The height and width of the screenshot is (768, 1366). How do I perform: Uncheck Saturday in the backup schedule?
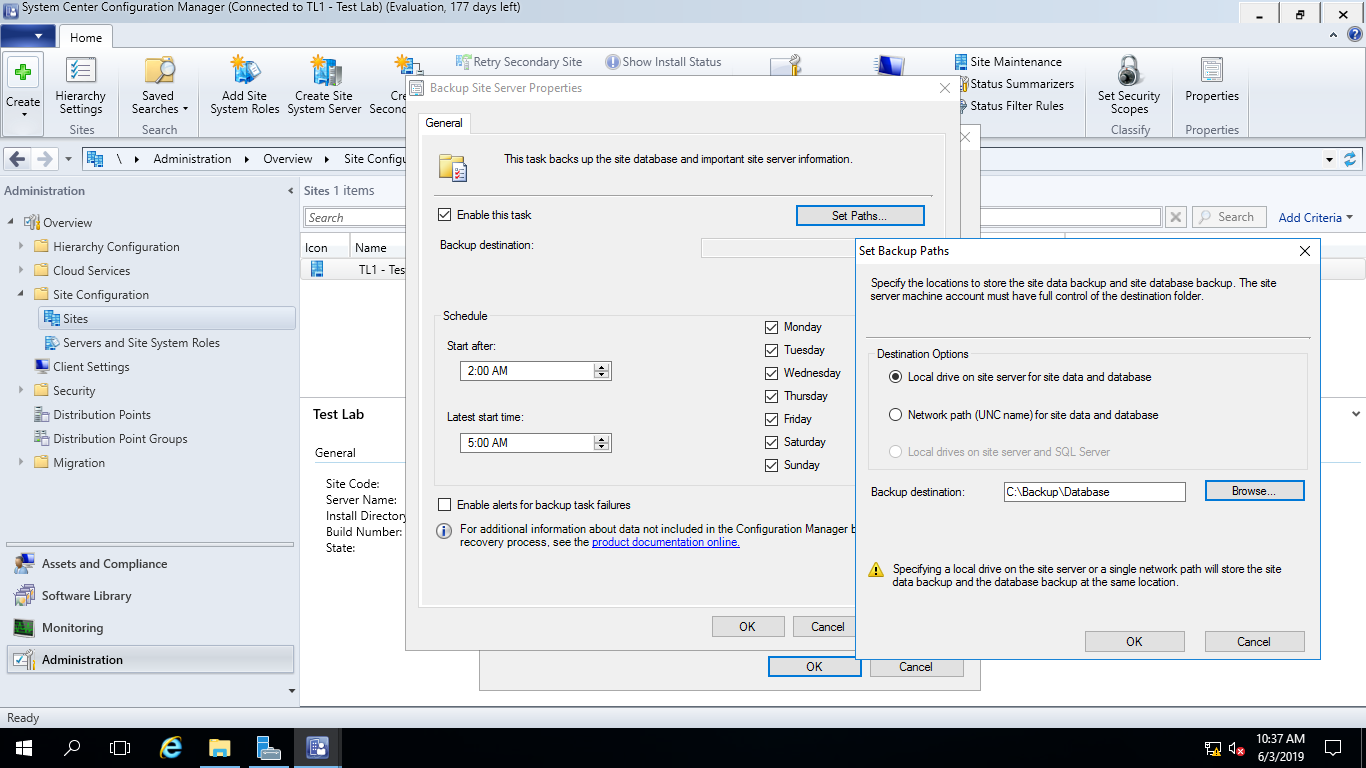pos(771,442)
